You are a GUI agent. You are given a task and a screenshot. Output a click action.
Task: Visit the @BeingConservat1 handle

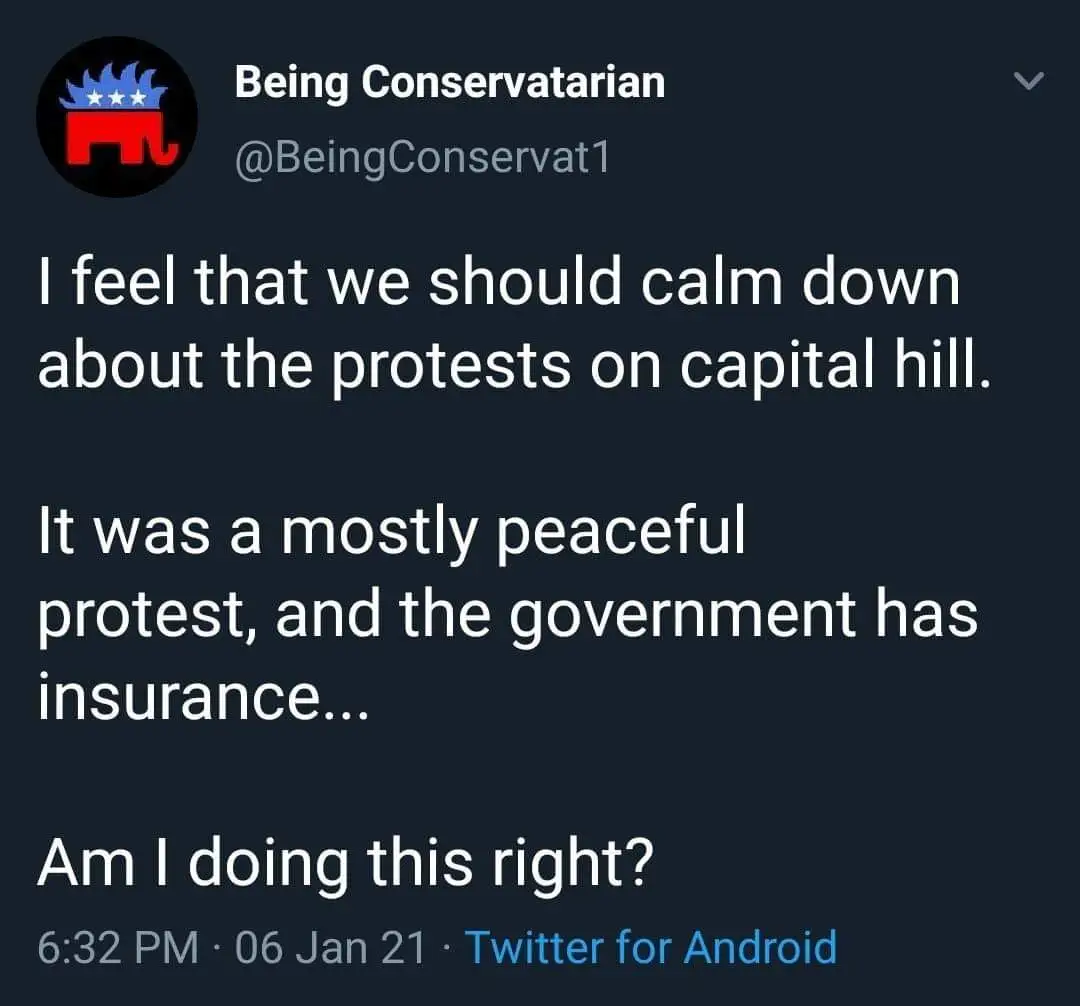tap(421, 156)
